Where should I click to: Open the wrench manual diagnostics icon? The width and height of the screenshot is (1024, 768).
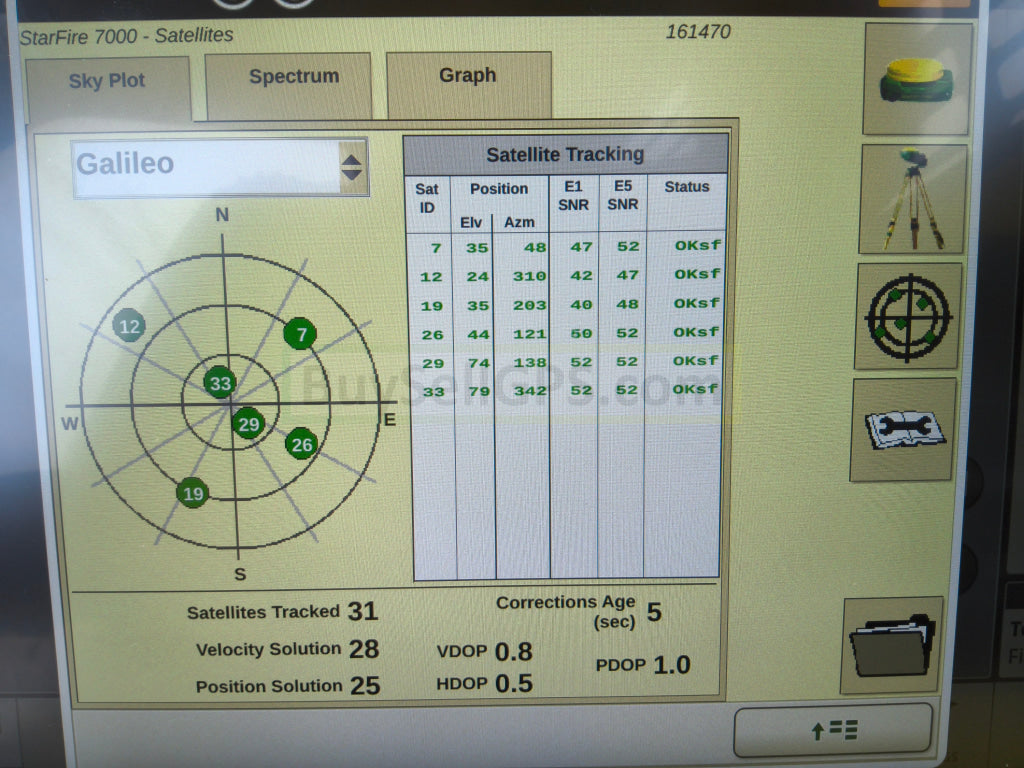click(x=903, y=430)
